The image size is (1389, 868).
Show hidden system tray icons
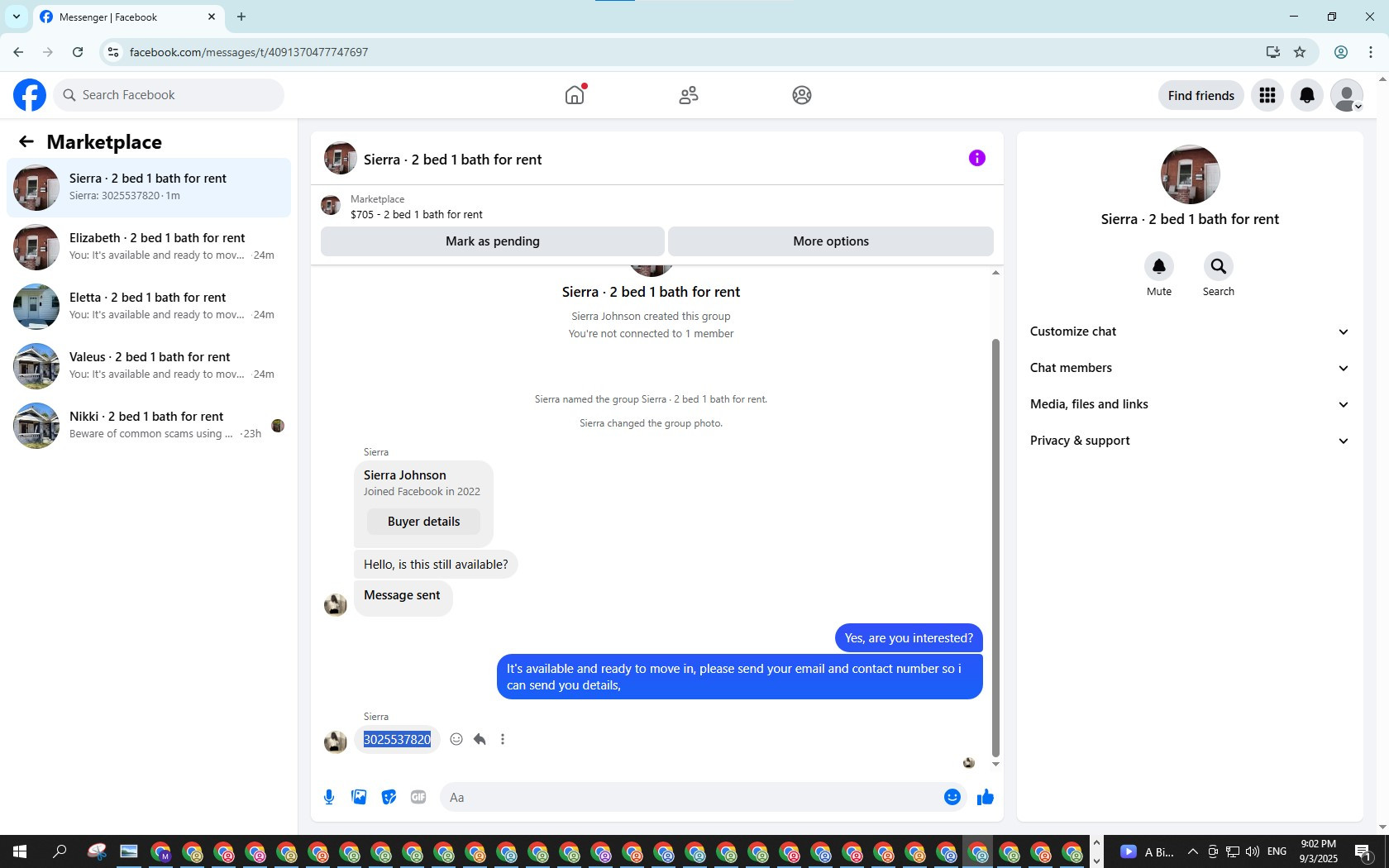1193,851
